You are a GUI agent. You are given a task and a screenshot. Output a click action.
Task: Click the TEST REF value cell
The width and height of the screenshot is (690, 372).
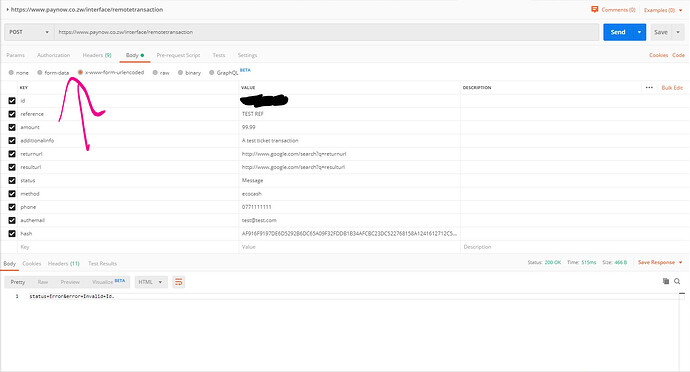(x=349, y=114)
